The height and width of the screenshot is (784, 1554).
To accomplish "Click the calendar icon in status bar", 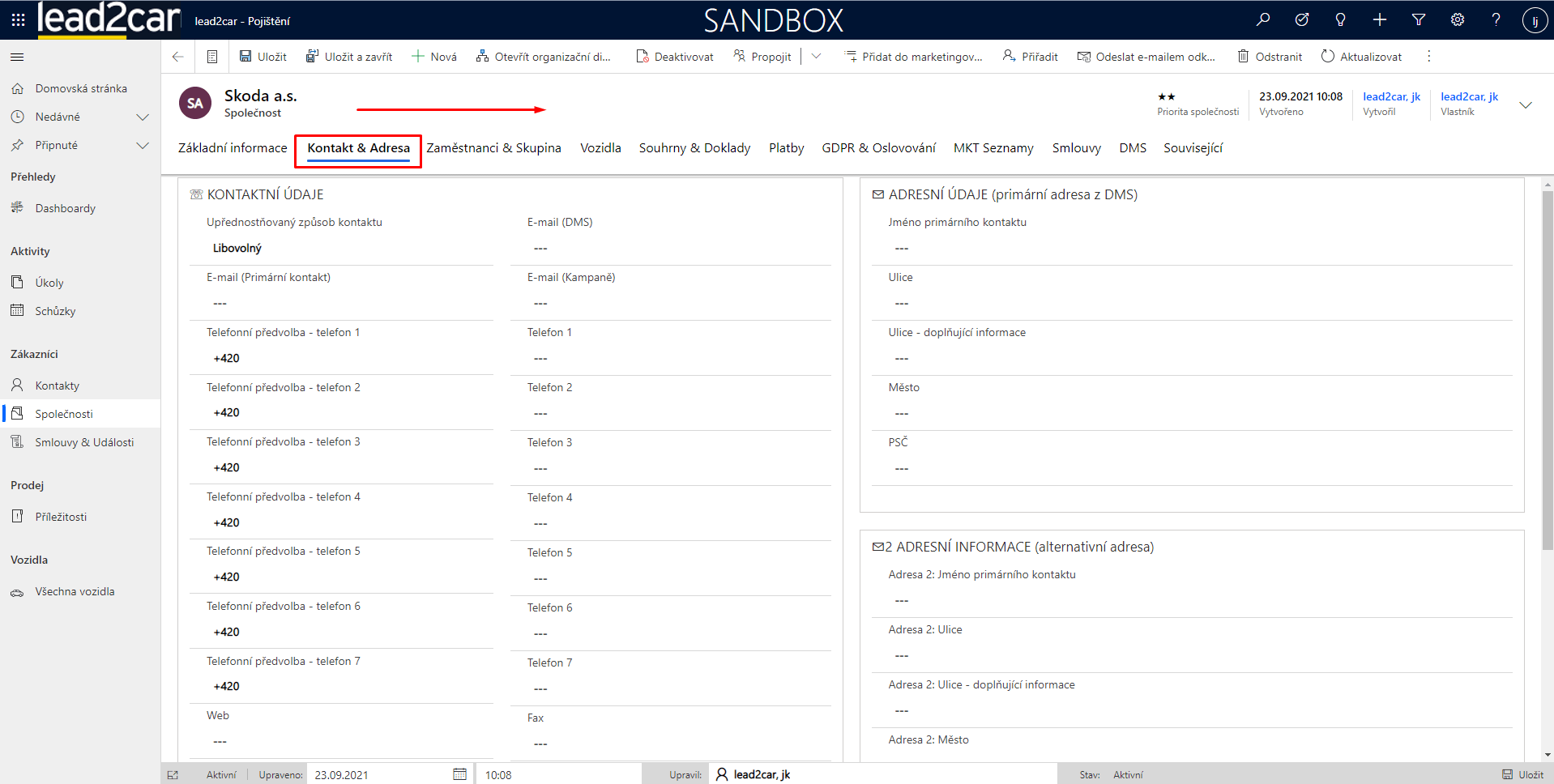I will tap(459, 774).
